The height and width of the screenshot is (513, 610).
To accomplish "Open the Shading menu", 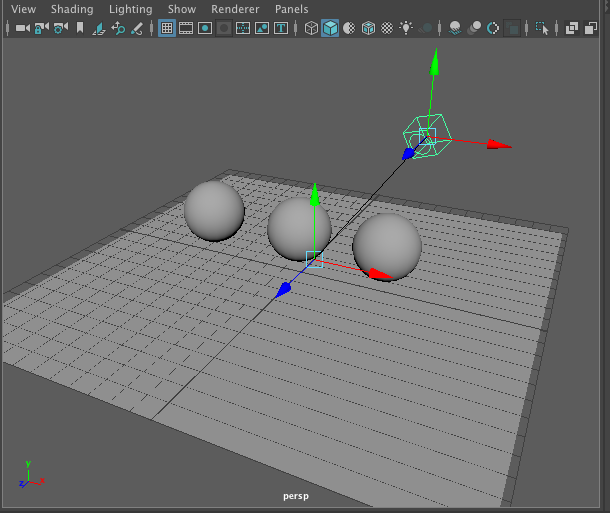I will 72,9.
